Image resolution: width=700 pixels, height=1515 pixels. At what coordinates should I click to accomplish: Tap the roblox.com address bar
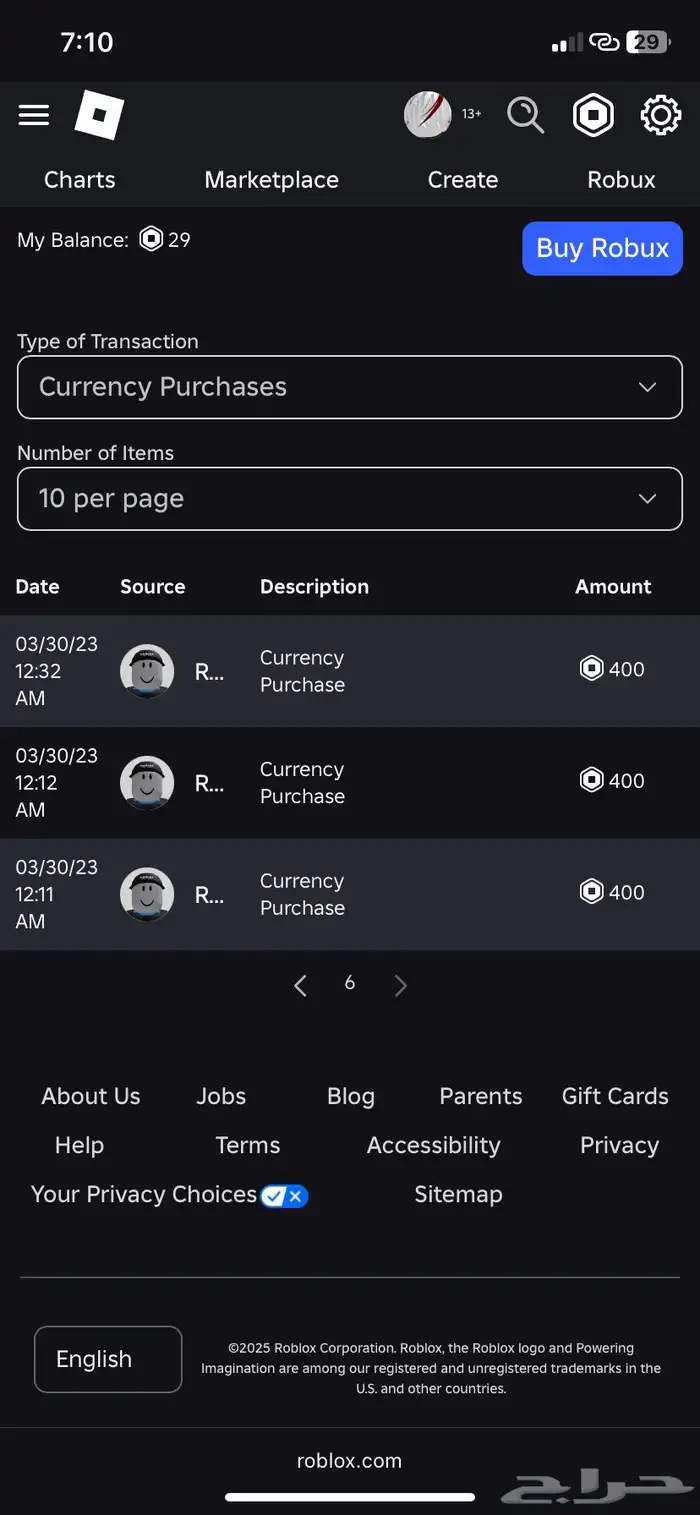349,1460
